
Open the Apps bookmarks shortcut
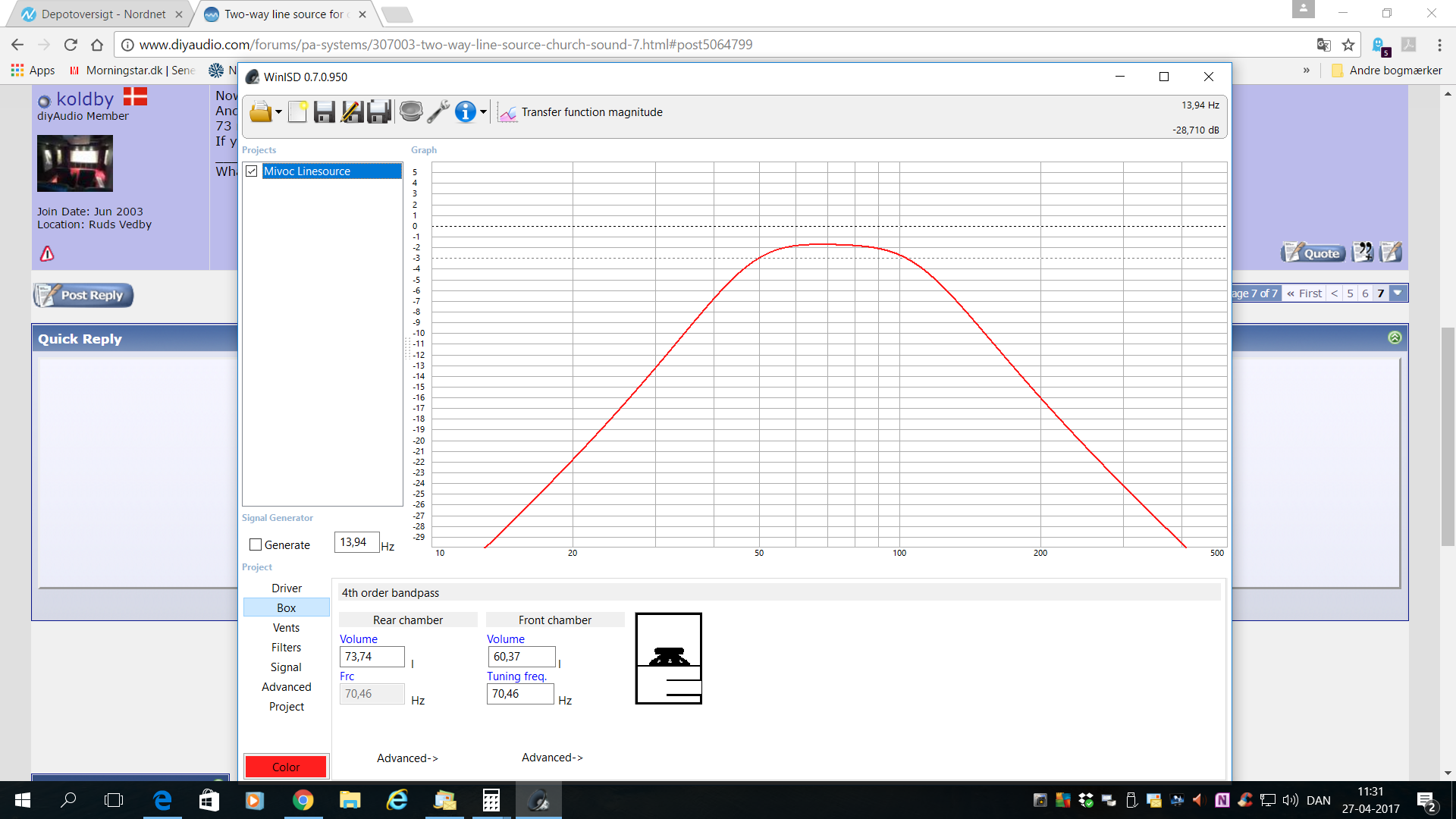[33, 71]
